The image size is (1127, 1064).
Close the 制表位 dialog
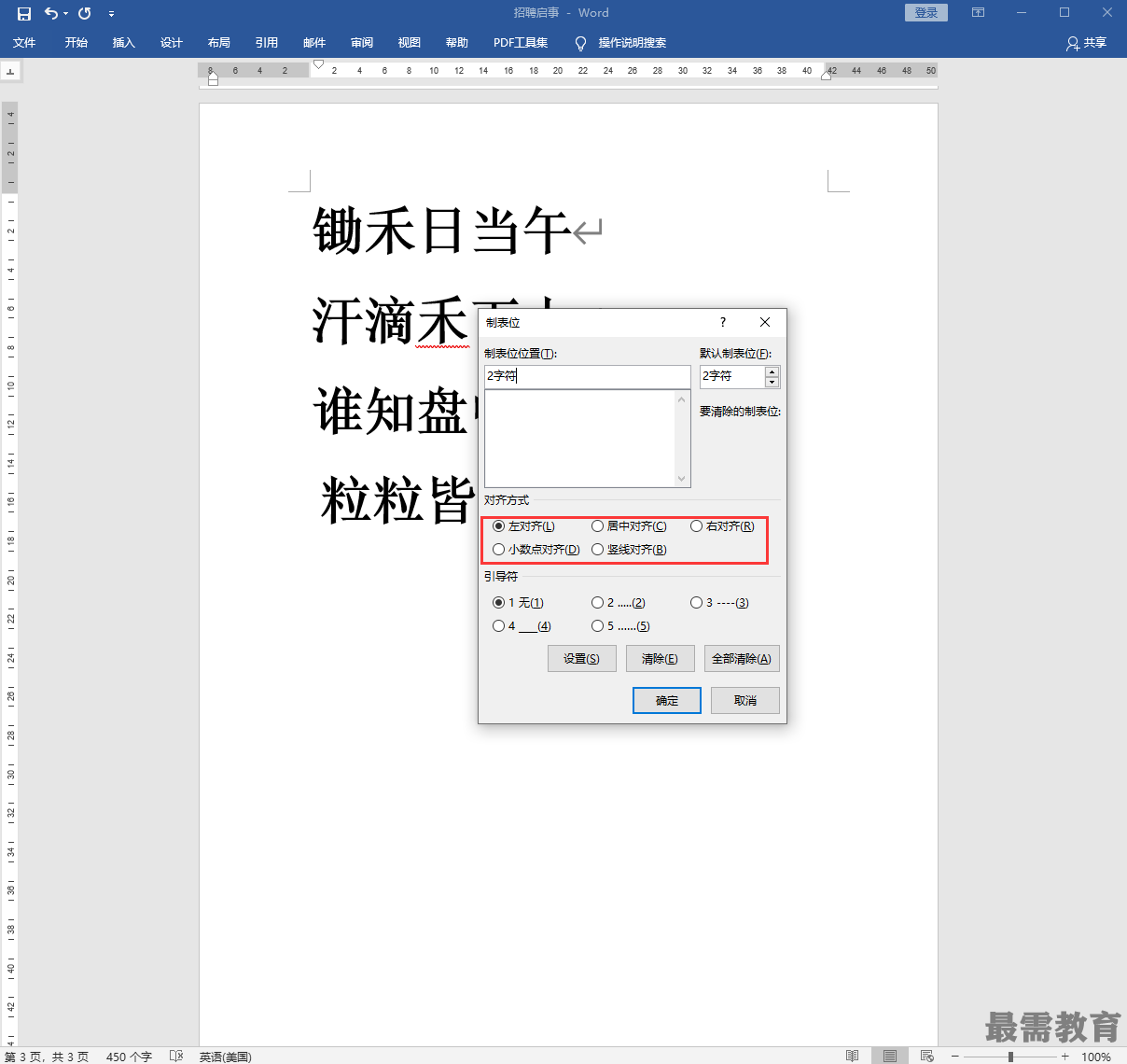tap(765, 322)
